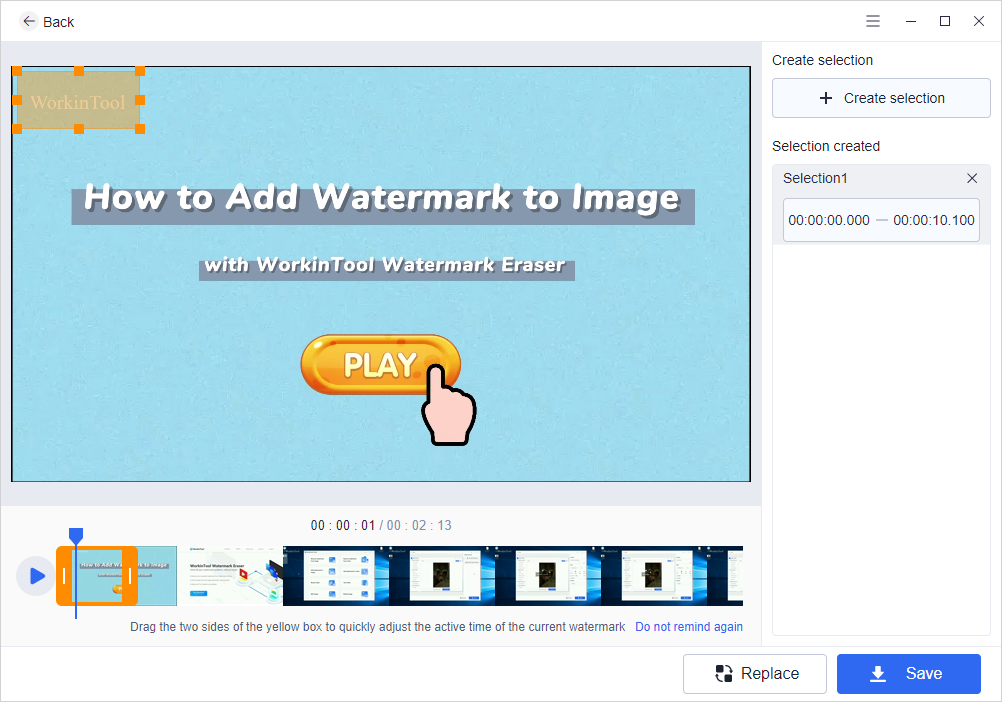The image size is (1002, 702).
Task: Click right handle of the orange timeline range box
Action: [129, 576]
